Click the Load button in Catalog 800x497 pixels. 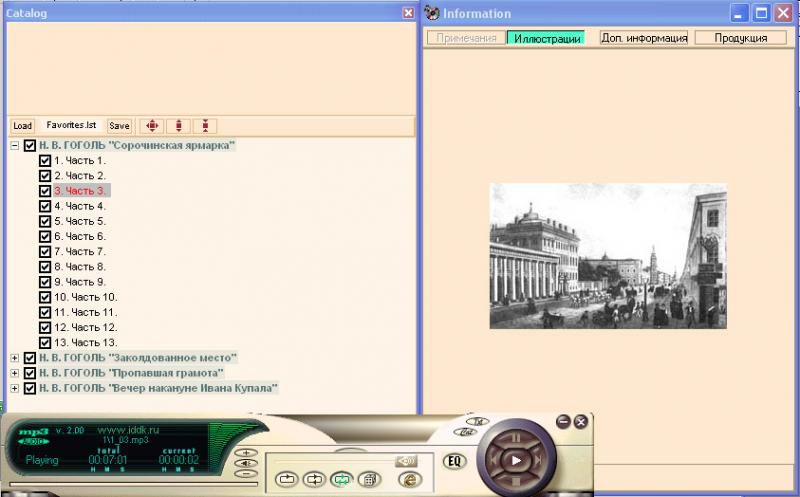click(22, 126)
